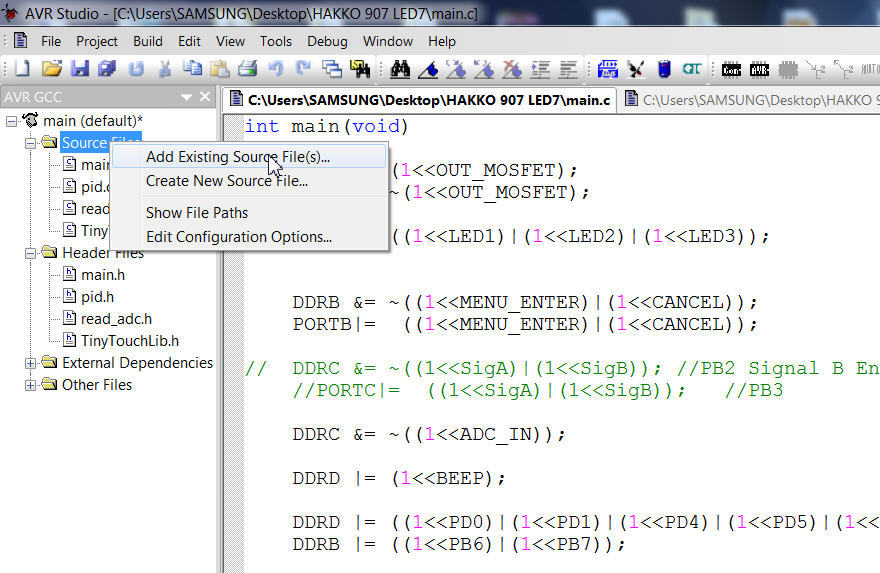This screenshot has width=880, height=573.
Task: Select read_adc.h in the tree
Action: pos(116,319)
